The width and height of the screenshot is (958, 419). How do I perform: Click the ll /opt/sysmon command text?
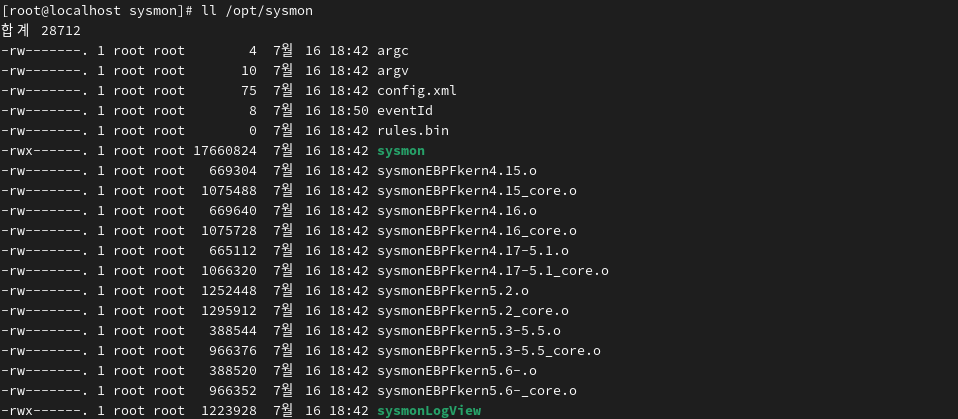pyautogui.click(x=257, y=11)
